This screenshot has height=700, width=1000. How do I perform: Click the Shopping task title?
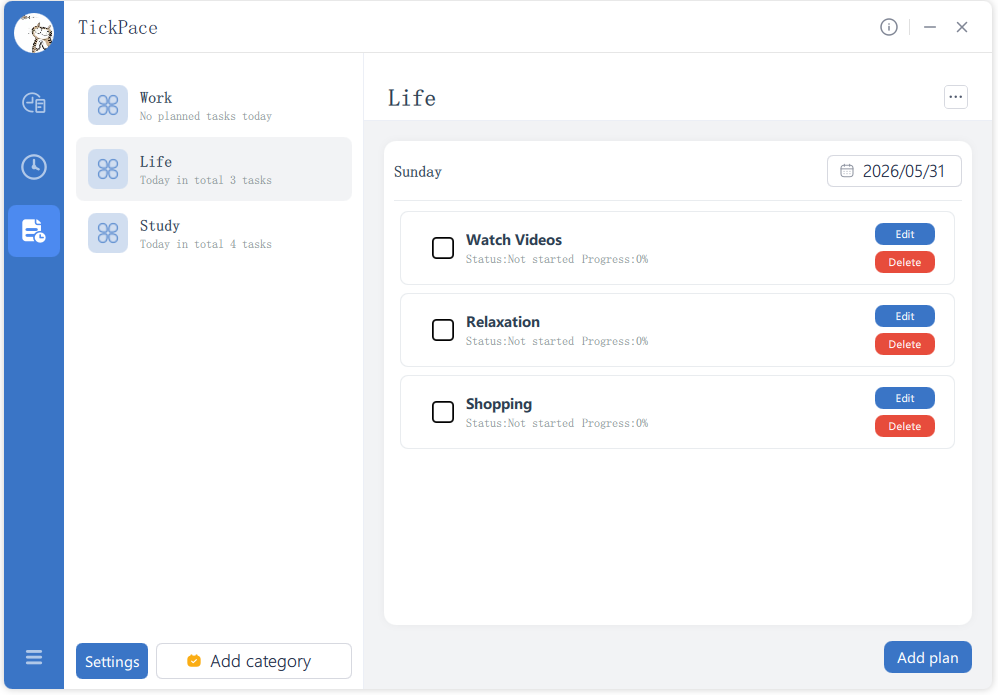pos(499,404)
